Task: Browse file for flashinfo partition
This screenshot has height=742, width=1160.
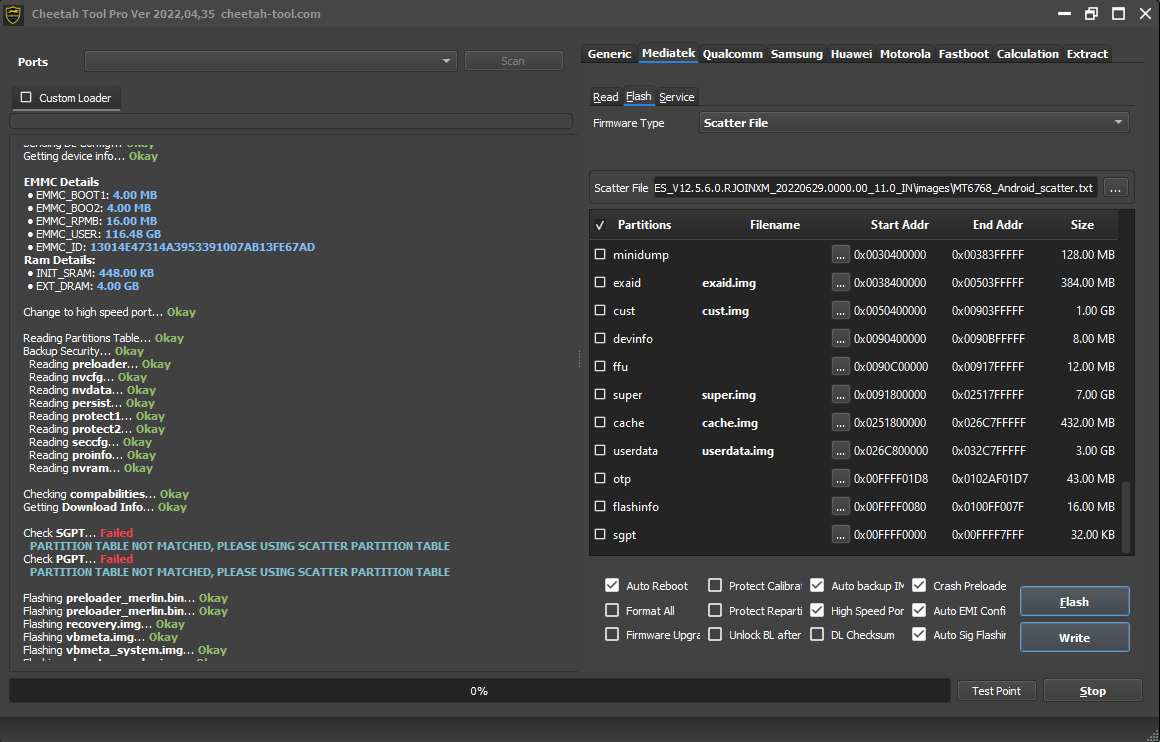Action: (x=840, y=507)
